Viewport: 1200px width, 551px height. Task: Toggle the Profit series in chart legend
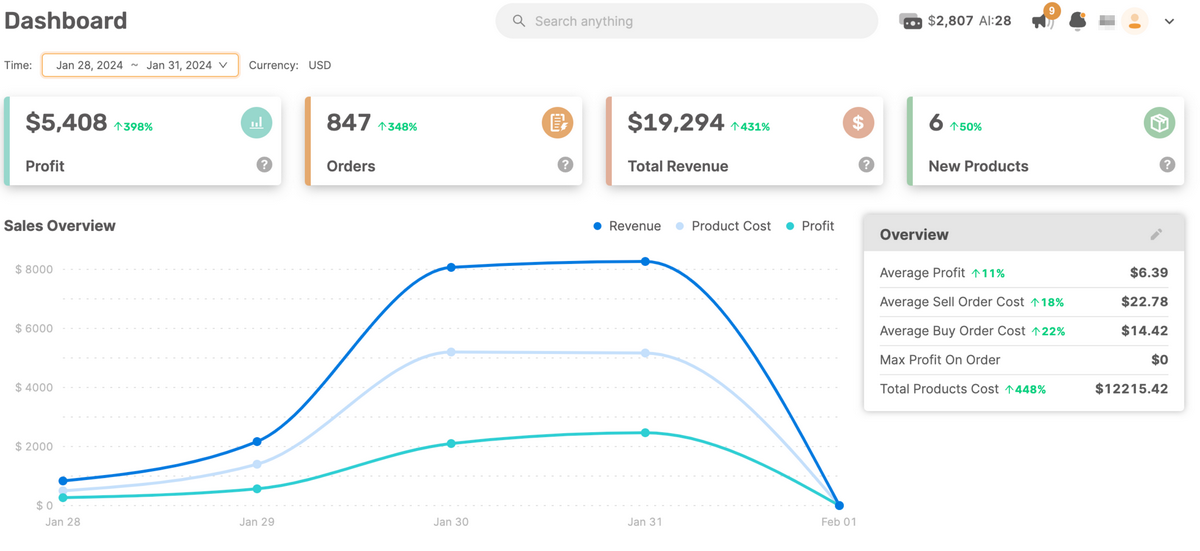(810, 226)
